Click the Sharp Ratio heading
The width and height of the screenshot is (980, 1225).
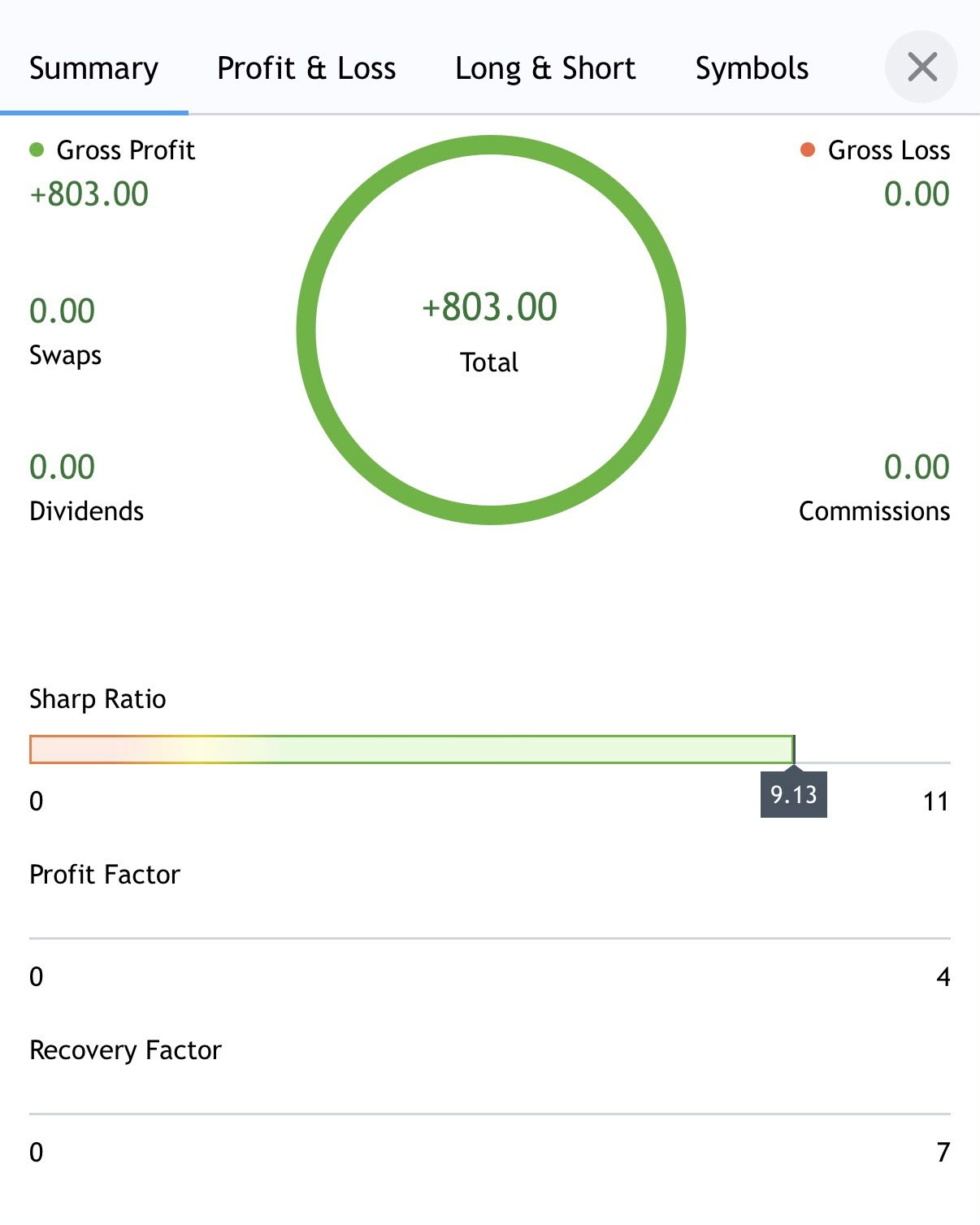pyautogui.click(x=98, y=699)
